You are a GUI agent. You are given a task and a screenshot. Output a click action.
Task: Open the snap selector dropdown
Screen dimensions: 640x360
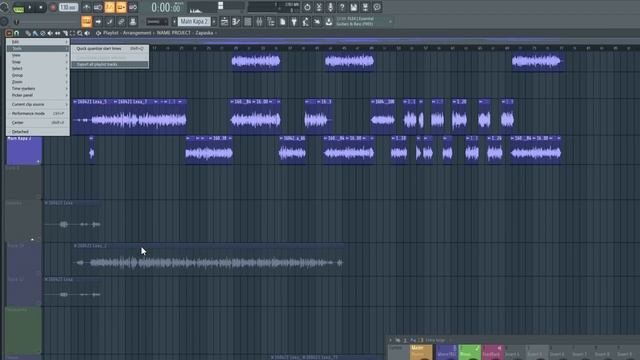coord(157,22)
